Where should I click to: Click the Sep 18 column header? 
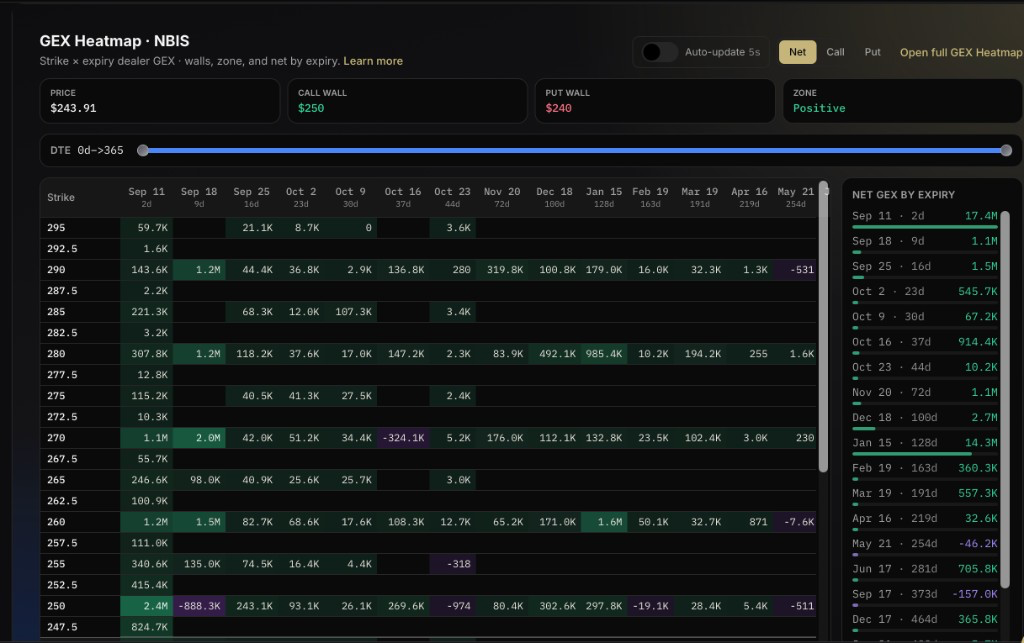[199, 197]
